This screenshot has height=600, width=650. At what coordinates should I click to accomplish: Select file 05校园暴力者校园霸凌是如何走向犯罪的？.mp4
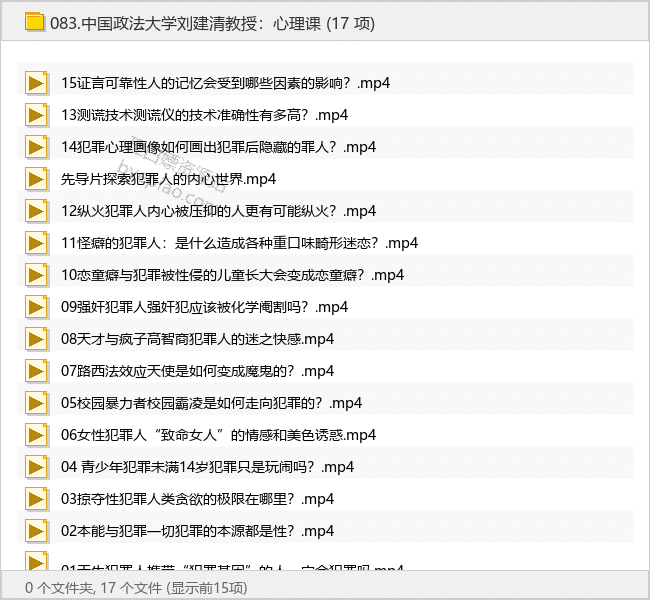tap(211, 403)
